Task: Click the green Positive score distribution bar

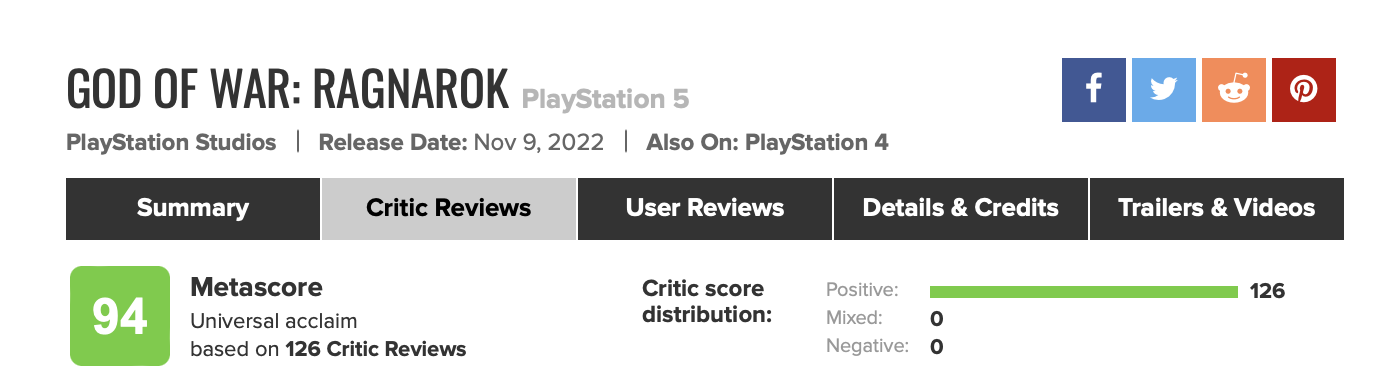Action: (1084, 292)
